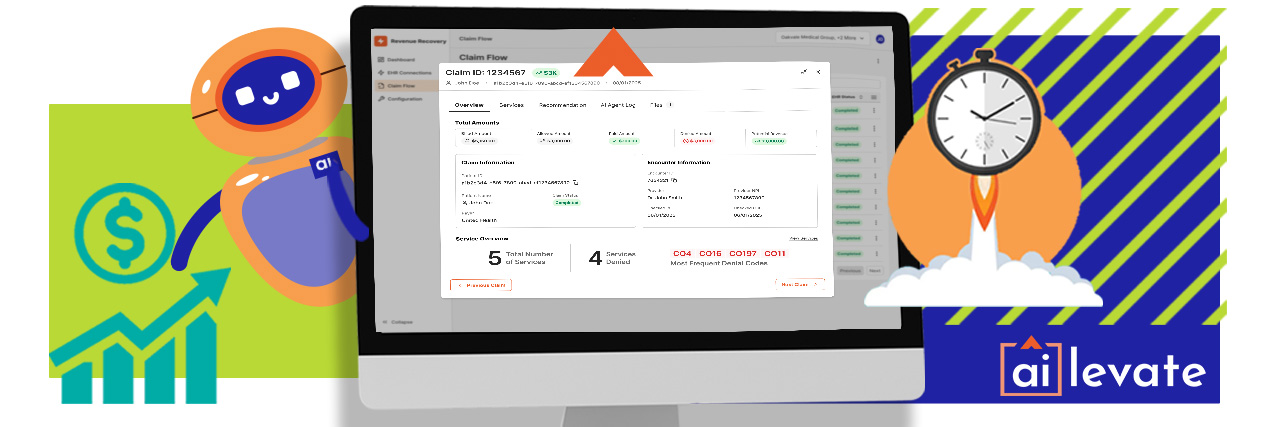The width and height of the screenshot is (1280, 427).
Task: Expand the claim dialog to full screen
Action: point(803,72)
